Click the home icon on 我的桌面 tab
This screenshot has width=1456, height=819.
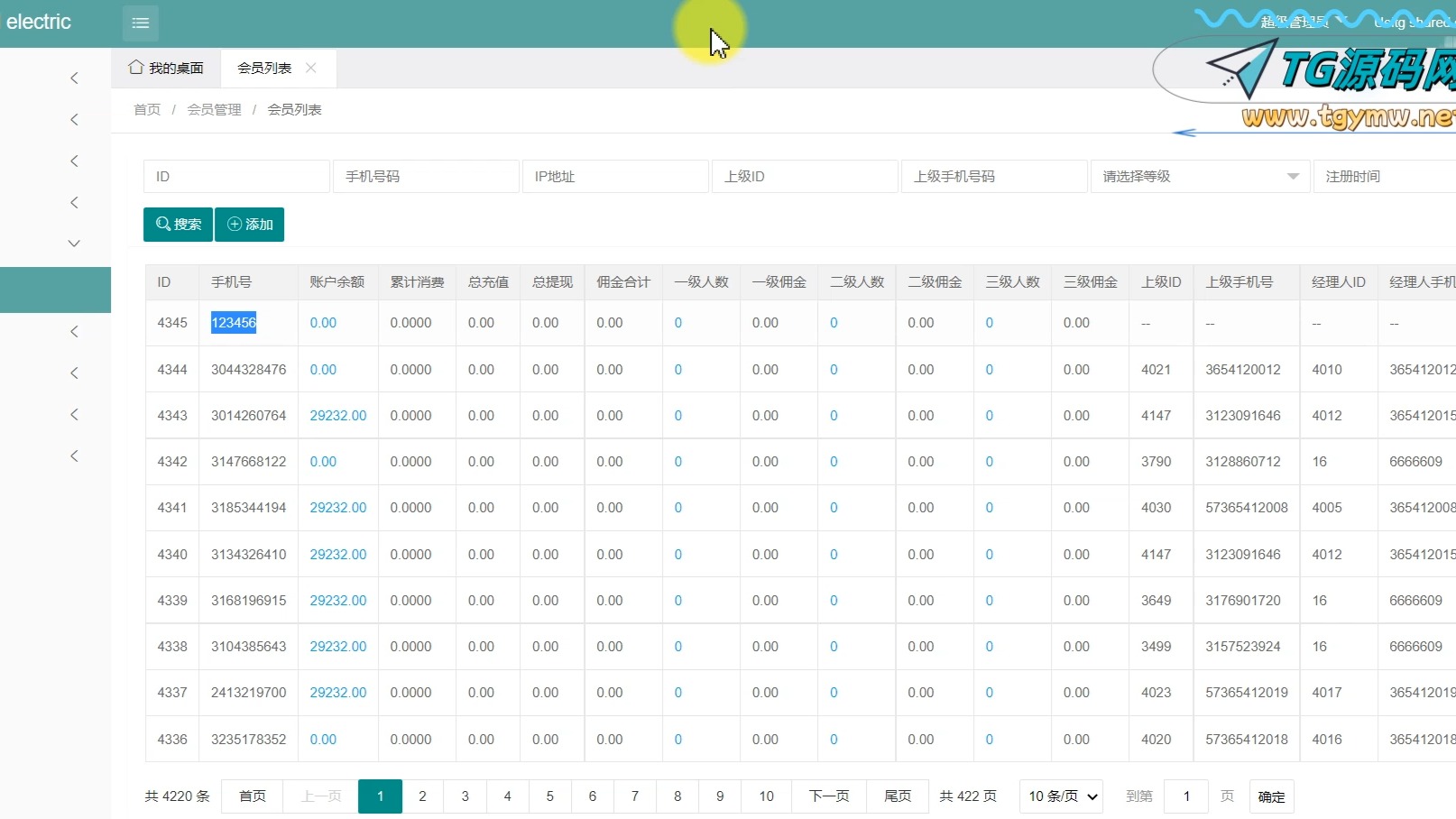[x=136, y=68]
